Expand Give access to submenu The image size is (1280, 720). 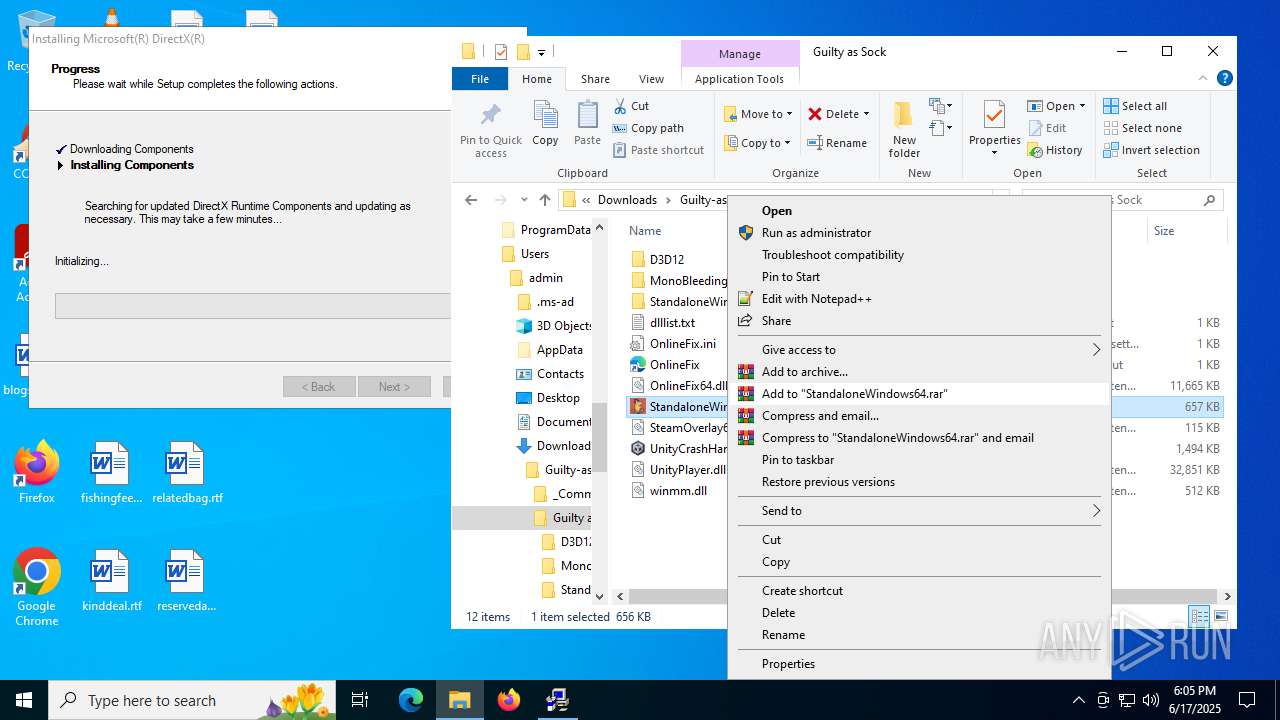point(919,350)
